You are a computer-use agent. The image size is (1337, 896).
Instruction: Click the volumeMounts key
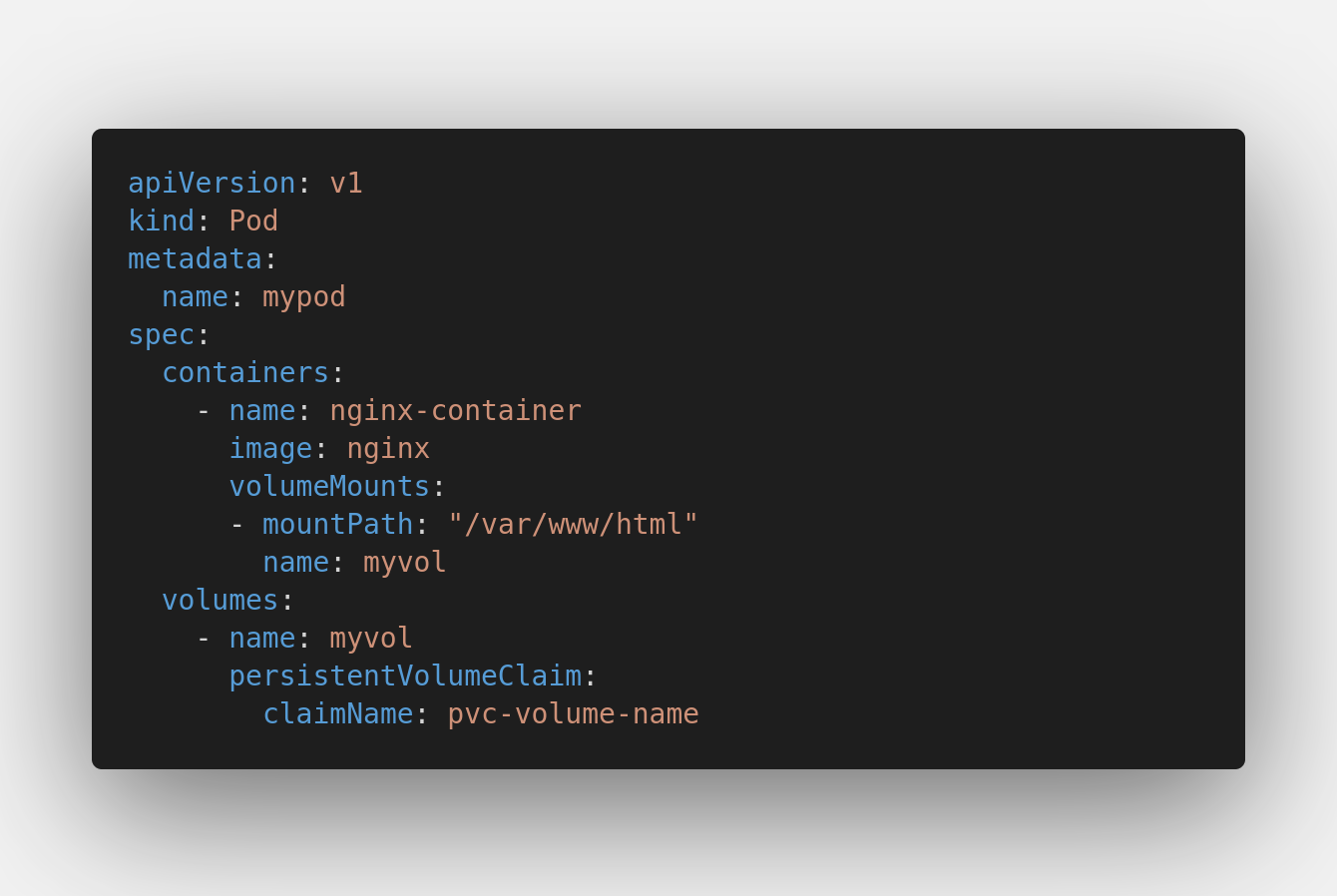(329, 487)
